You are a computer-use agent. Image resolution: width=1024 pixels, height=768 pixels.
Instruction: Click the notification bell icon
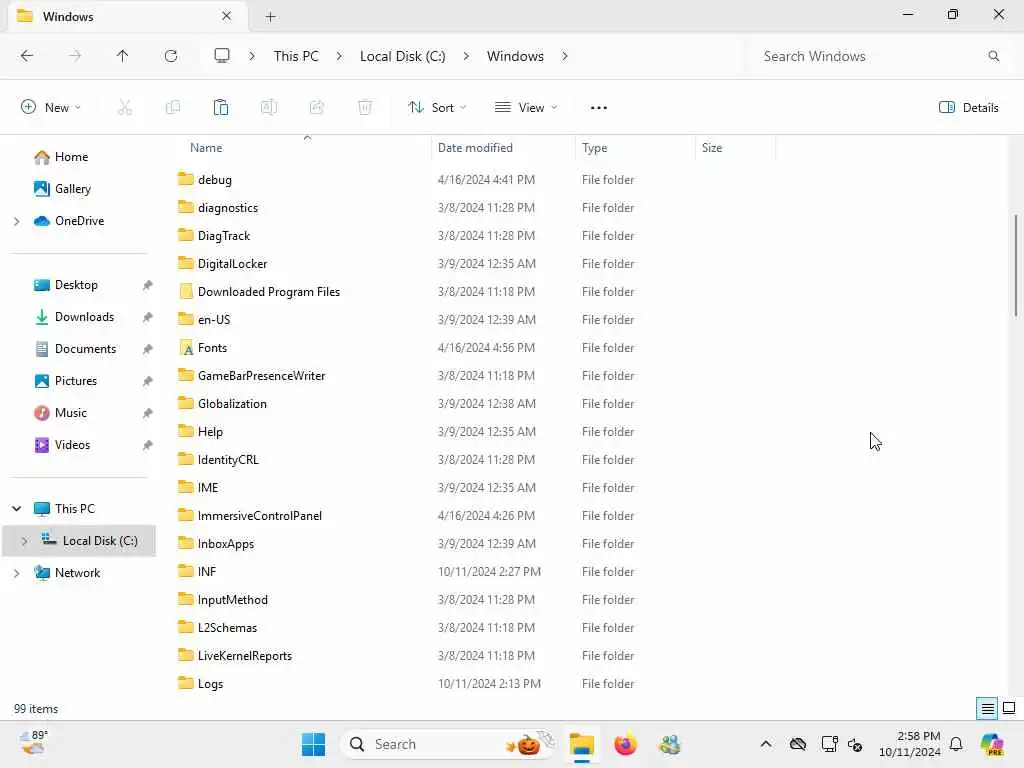click(956, 744)
